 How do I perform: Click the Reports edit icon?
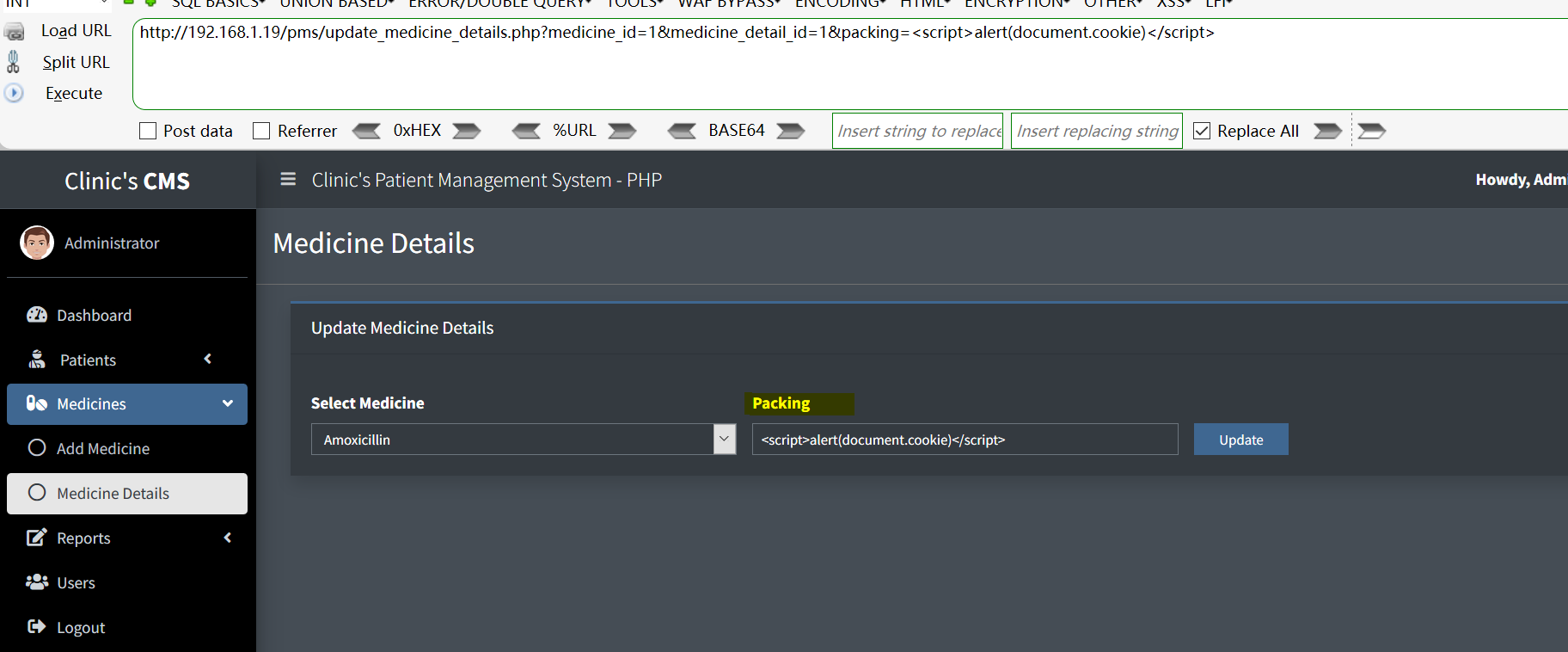(37, 538)
